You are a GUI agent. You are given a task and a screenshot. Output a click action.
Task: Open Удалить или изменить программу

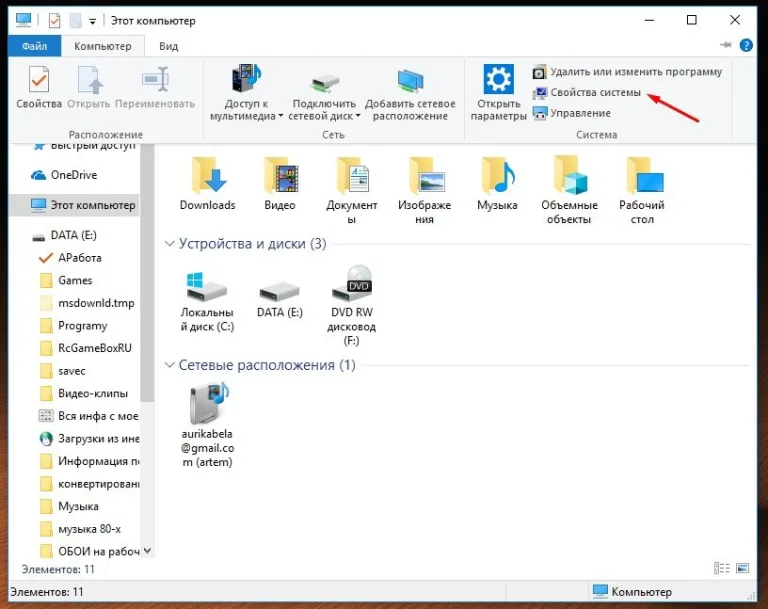tap(627, 72)
